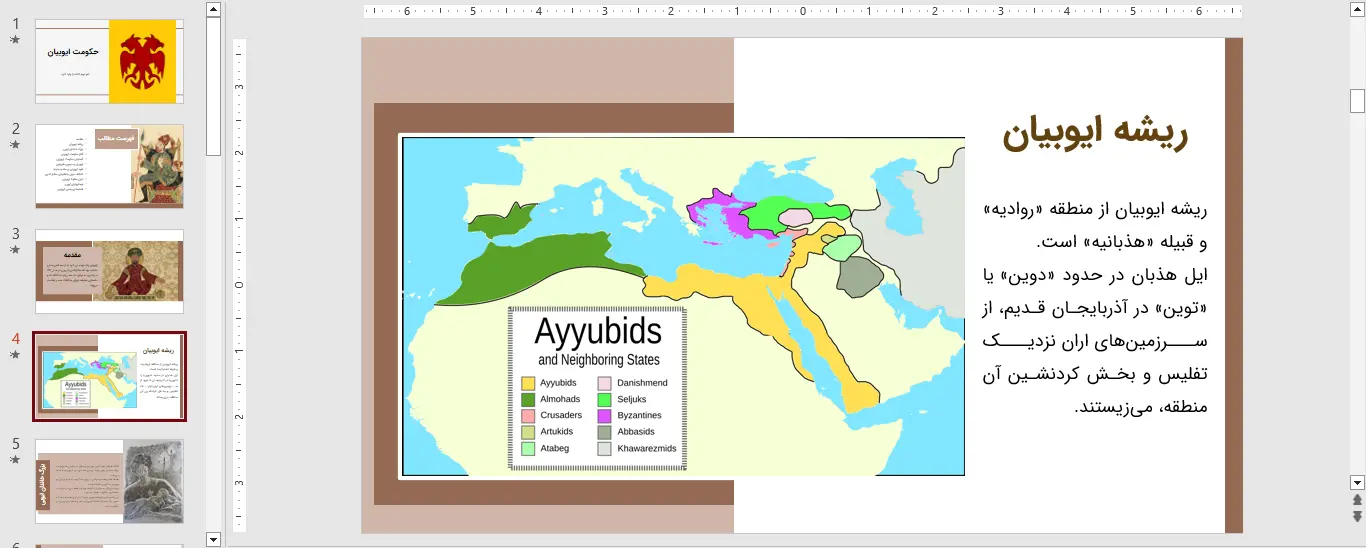Click 'and Neighboring States' subtitle in legend
The width and height of the screenshot is (1366, 548).
tap(598, 360)
